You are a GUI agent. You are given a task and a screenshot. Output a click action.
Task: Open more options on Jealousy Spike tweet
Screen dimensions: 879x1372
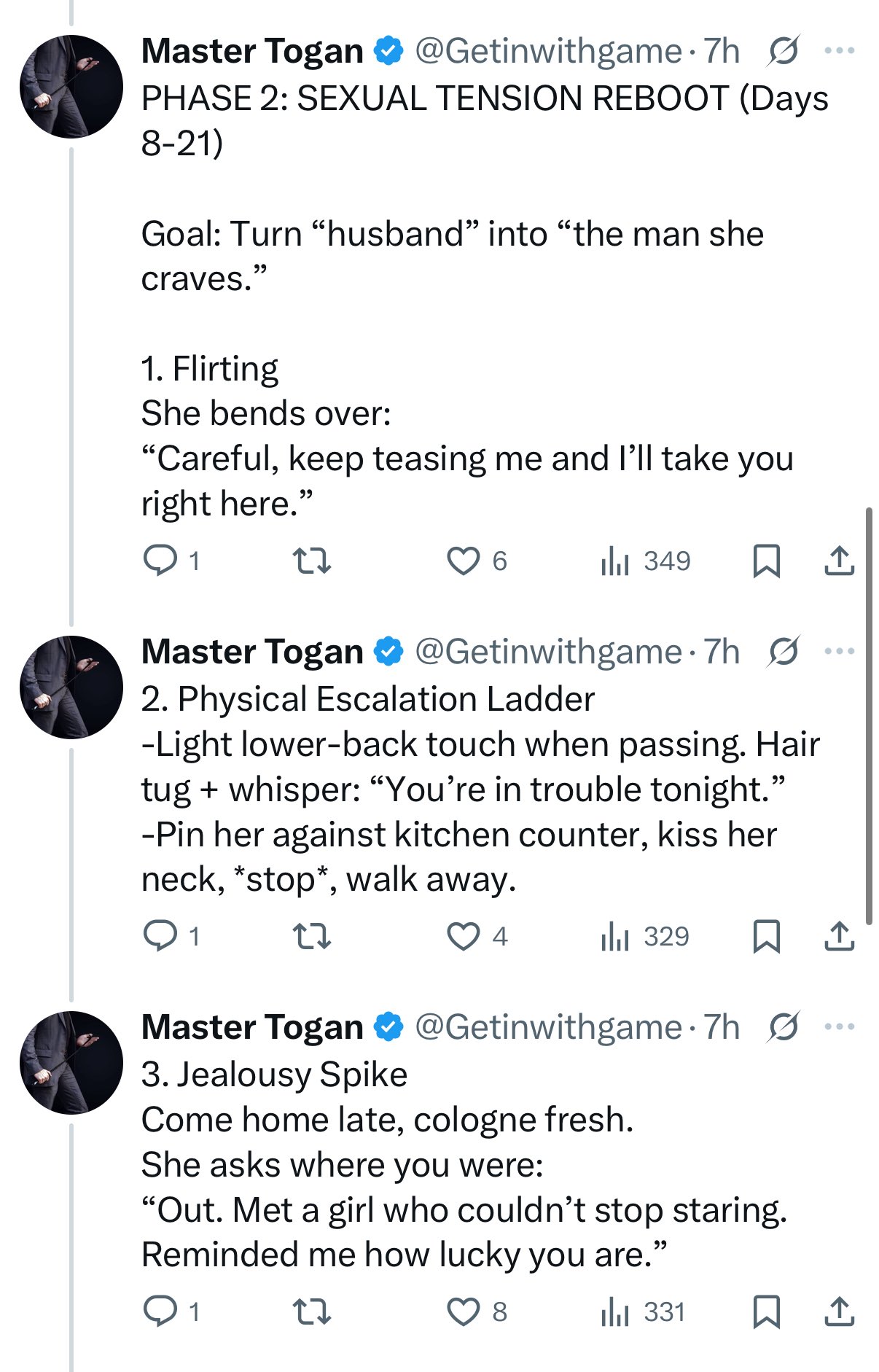839,1027
